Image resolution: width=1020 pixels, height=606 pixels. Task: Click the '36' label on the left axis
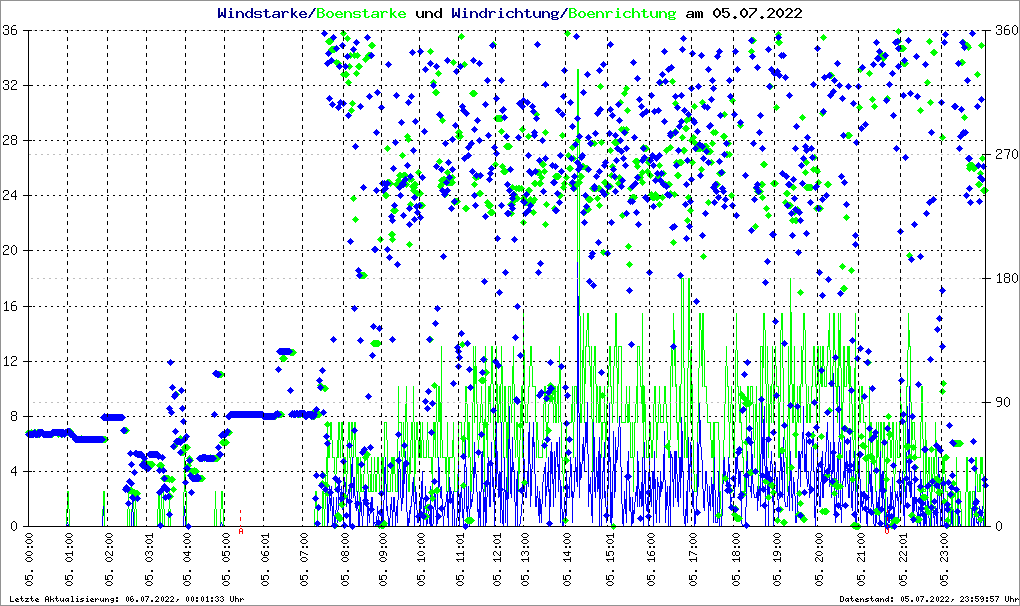click(12, 31)
